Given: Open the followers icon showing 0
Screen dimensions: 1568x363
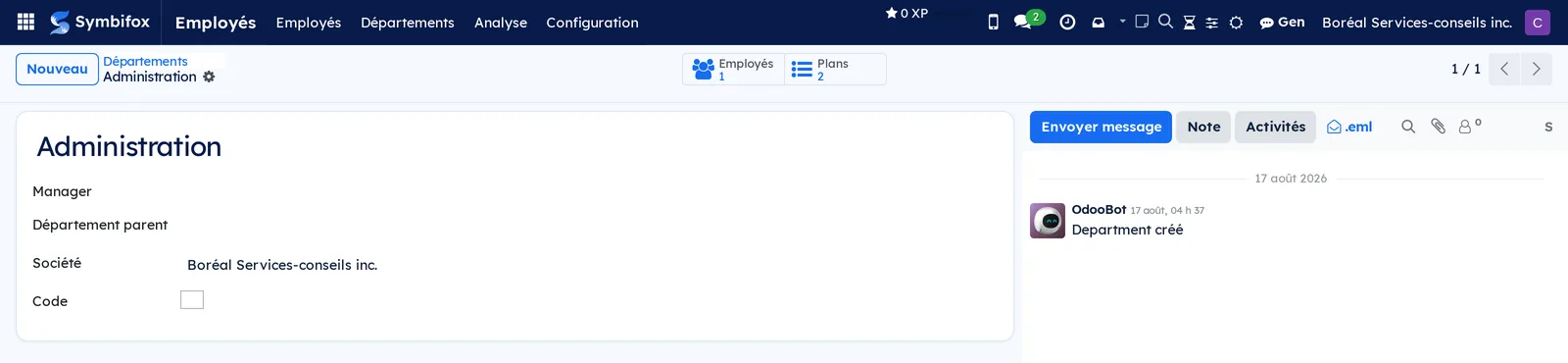Looking at the screenshot, I should (x=1469, y=126).
